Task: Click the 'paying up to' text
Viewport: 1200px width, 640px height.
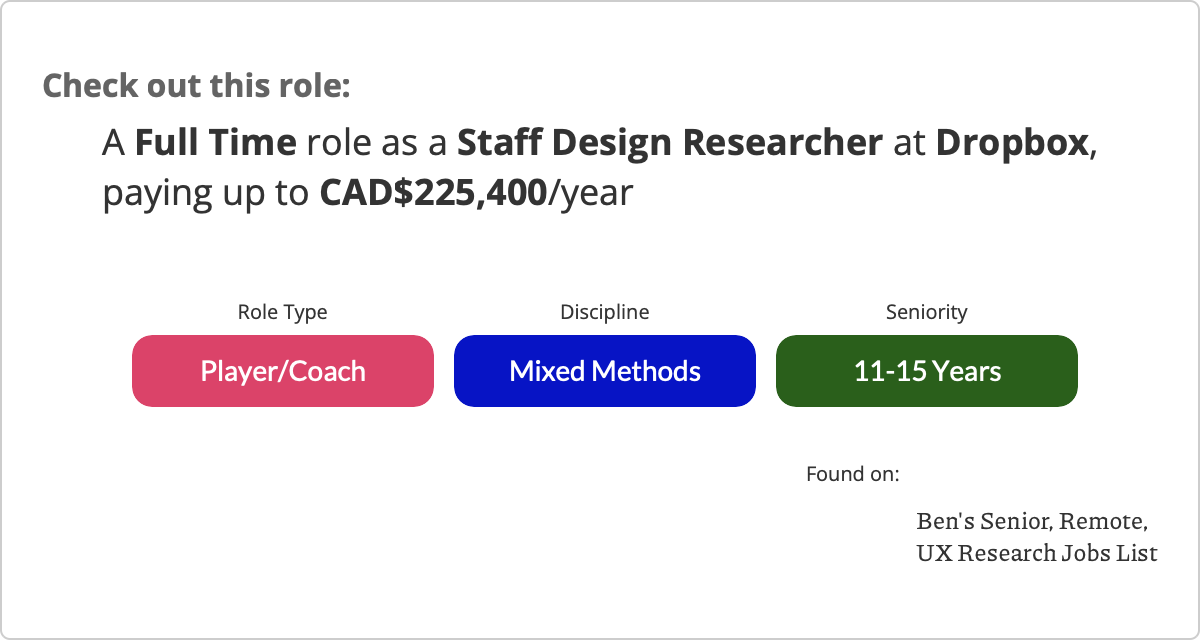Action: point(206,193)
